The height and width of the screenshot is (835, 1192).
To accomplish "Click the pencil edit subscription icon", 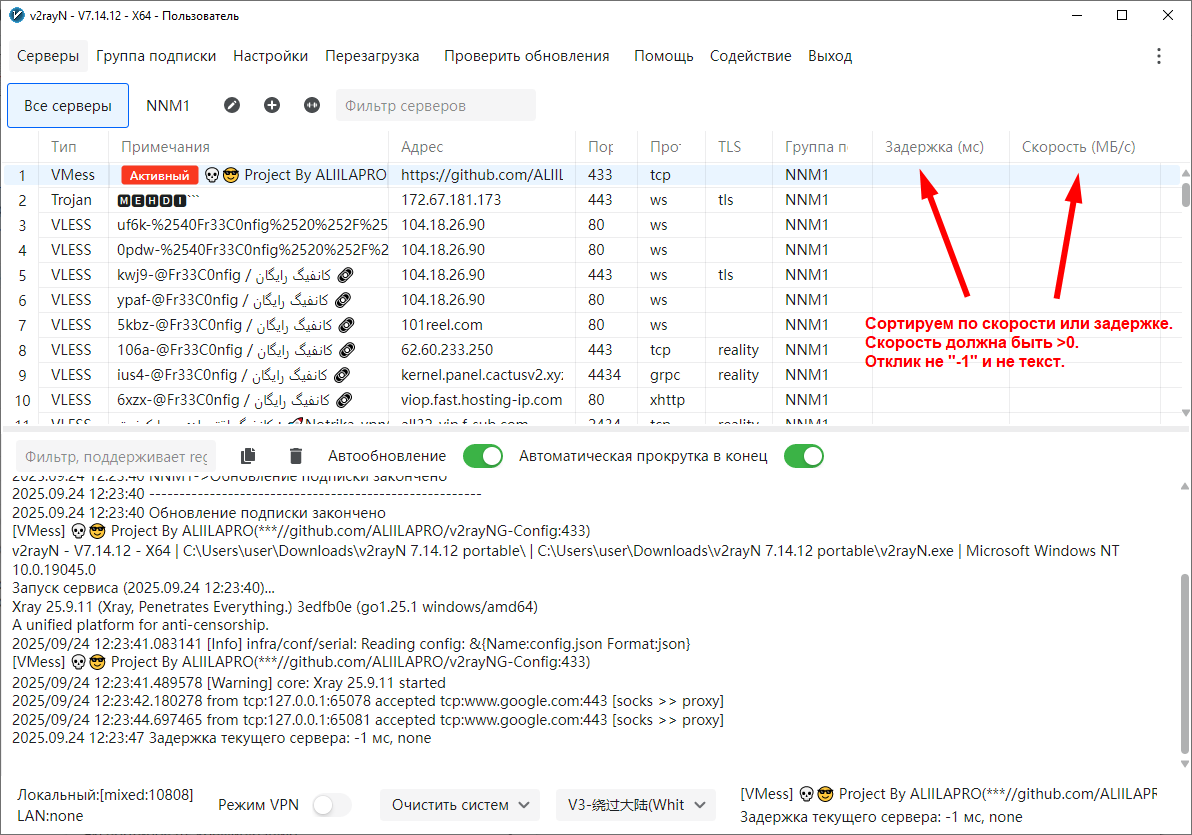I will pos(232,105).
